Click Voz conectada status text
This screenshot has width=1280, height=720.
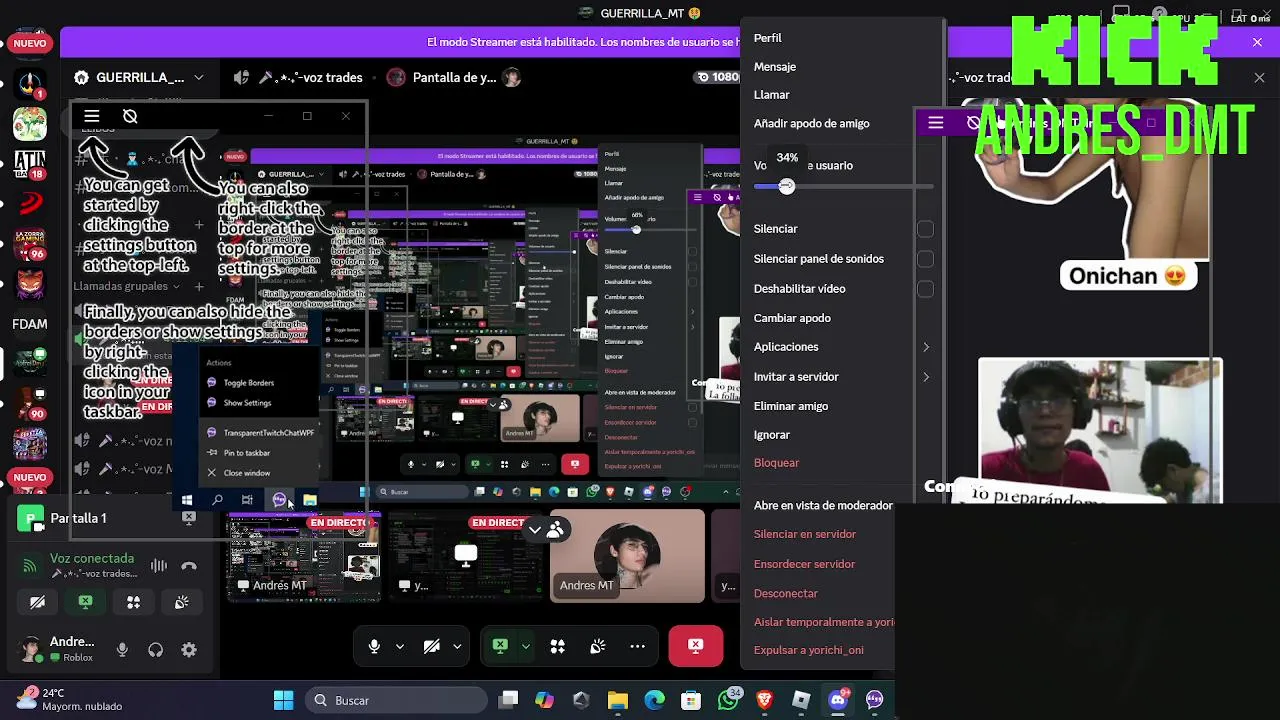click(92, 558)
